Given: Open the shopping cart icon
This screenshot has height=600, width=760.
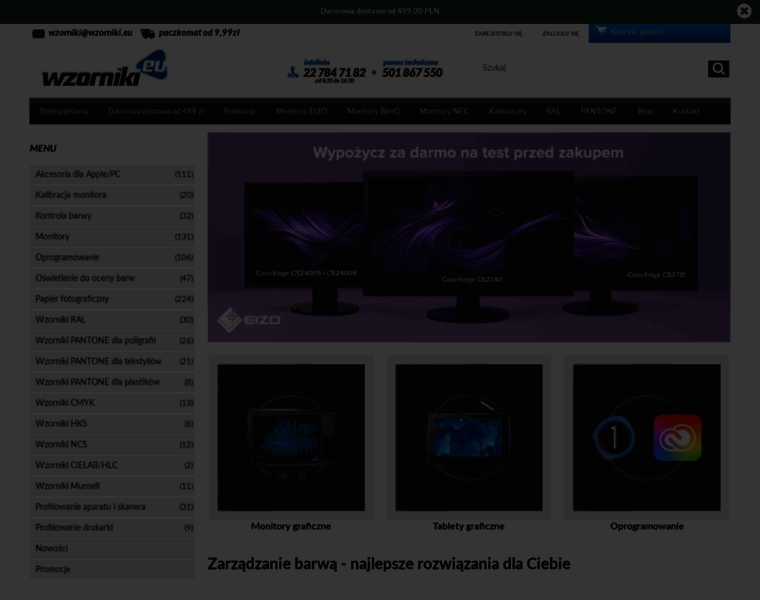Looking at the screenshot, I should click(601, 31).
